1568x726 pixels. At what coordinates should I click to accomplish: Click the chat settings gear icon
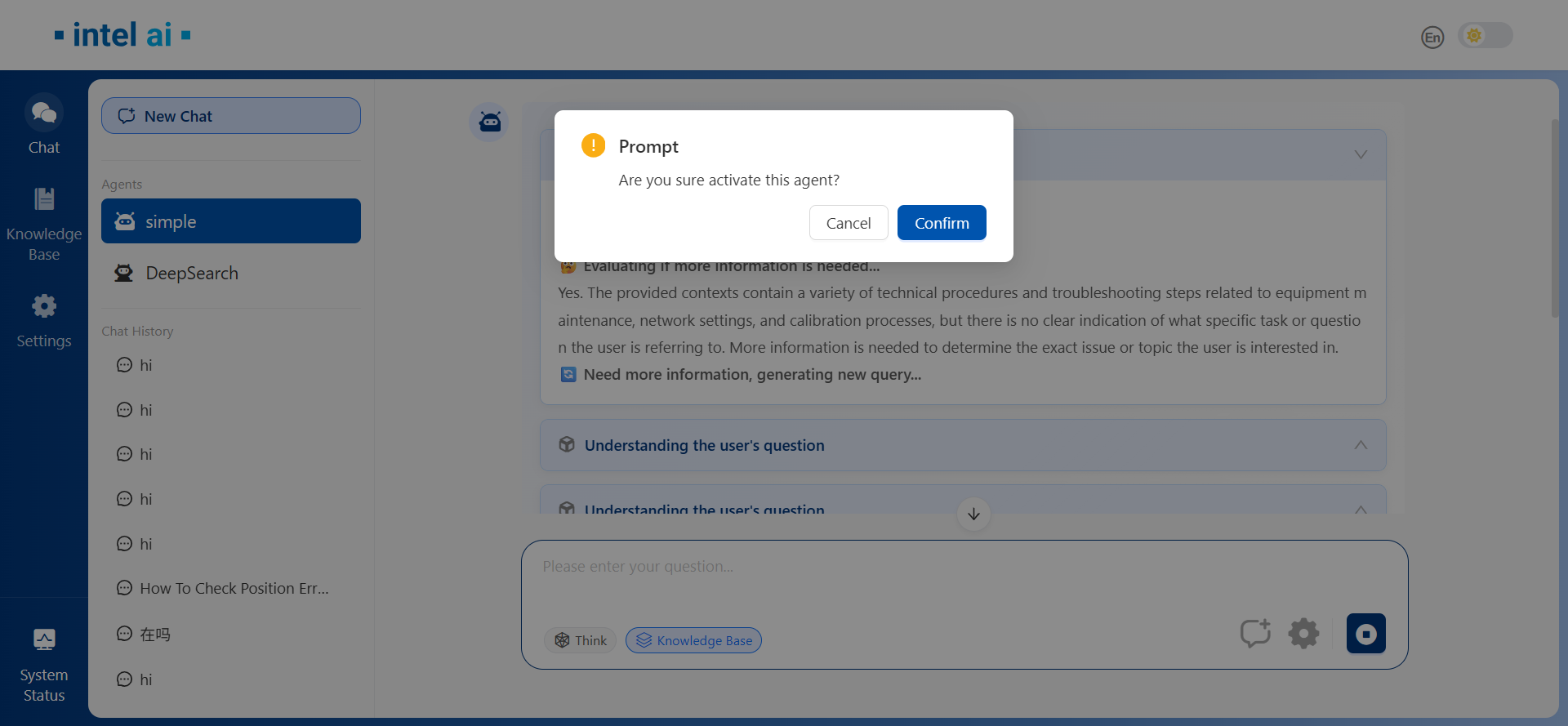pos(1303,634)
